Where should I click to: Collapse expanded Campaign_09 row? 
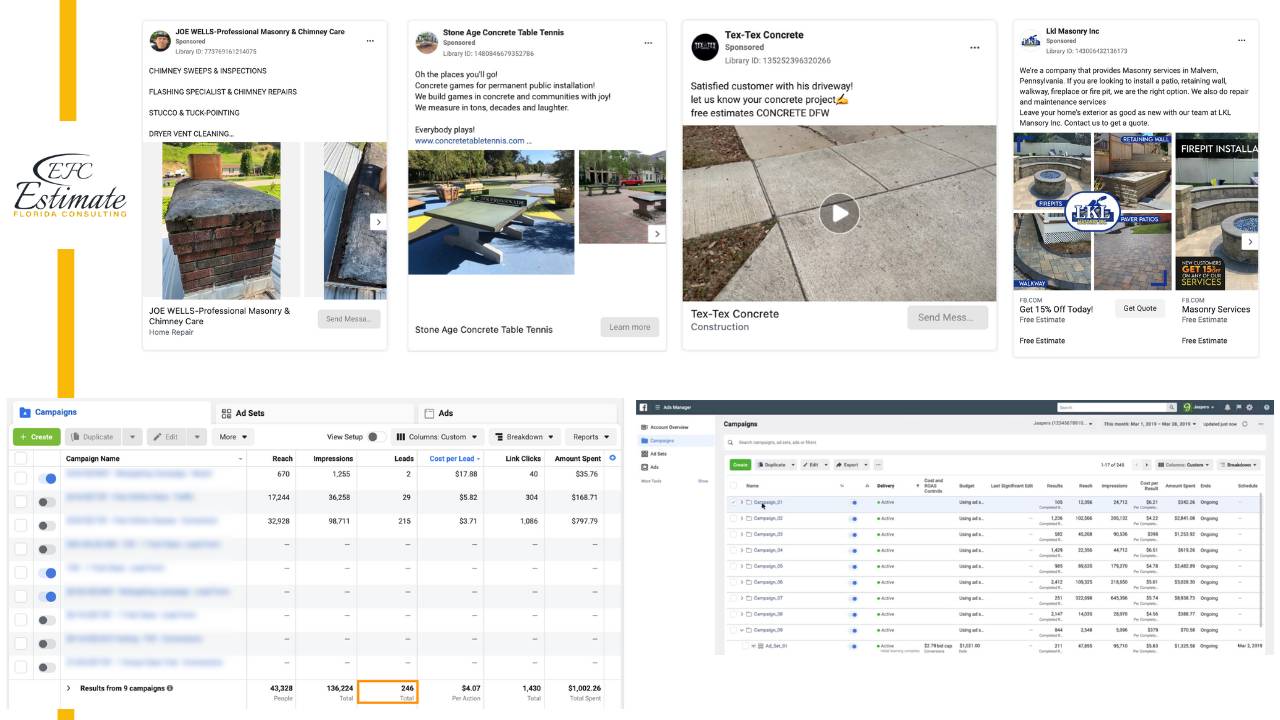742,630
